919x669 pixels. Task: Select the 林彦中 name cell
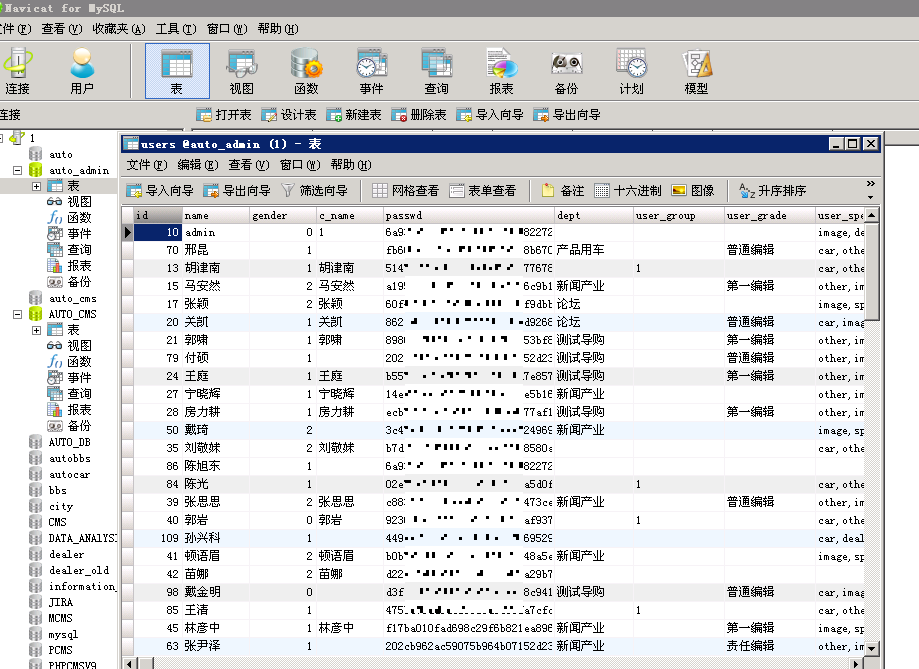[216, 628]
